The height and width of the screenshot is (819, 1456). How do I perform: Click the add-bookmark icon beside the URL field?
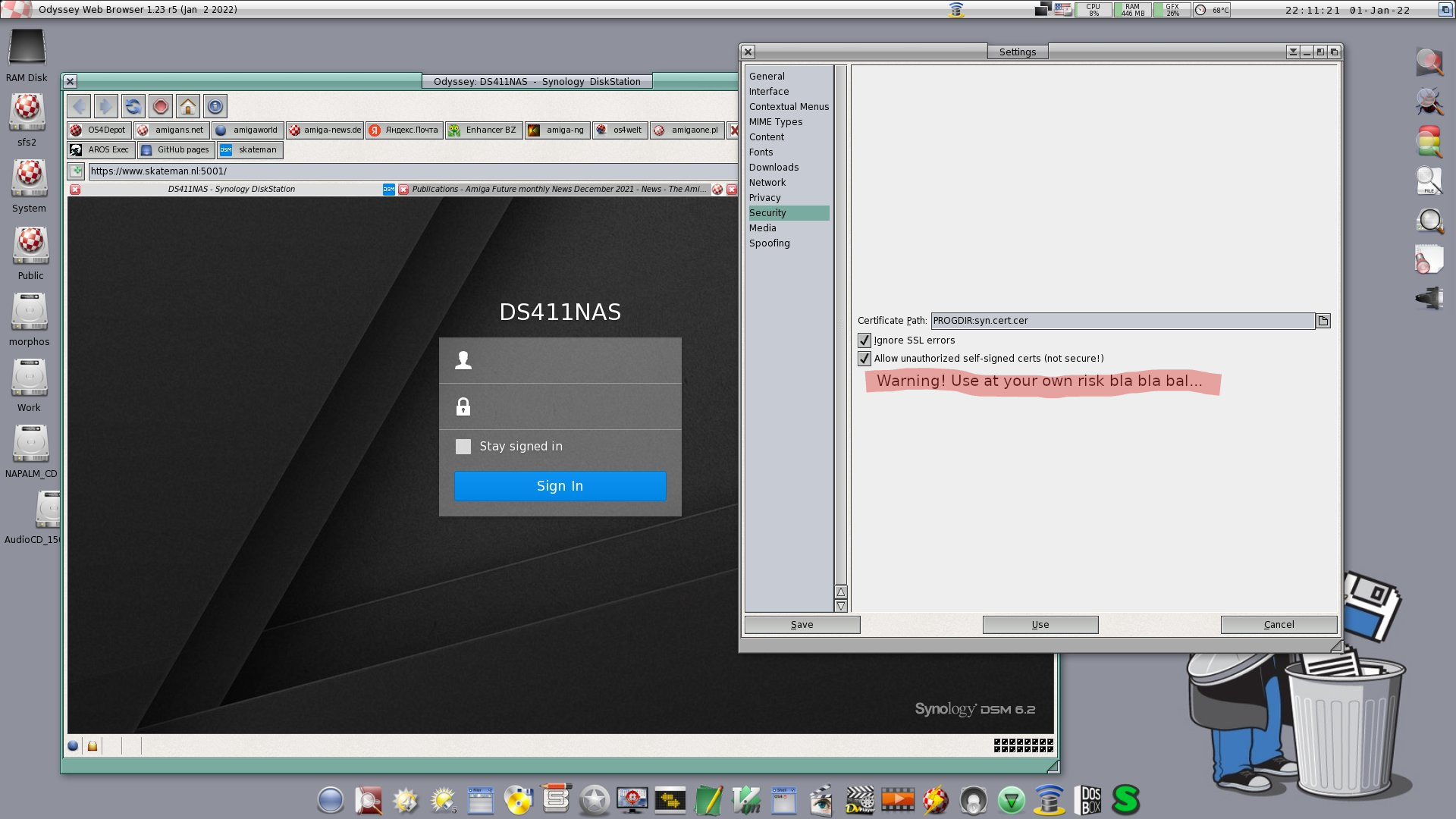pos(76,171)
